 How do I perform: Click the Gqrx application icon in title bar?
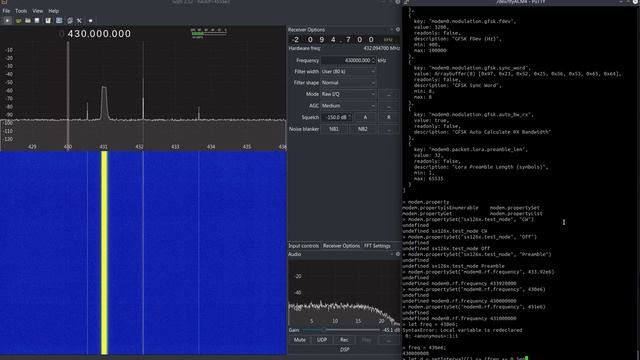[x=4, y=2]
